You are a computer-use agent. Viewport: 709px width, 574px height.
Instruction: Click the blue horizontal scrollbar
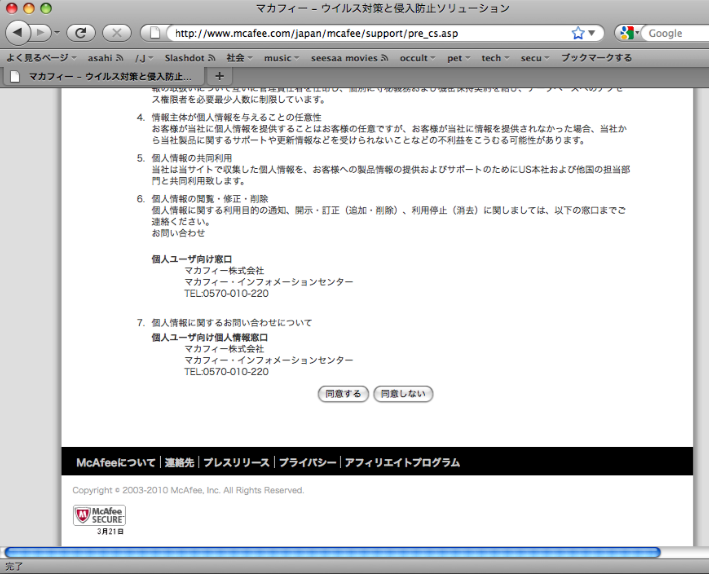(332, 552)
